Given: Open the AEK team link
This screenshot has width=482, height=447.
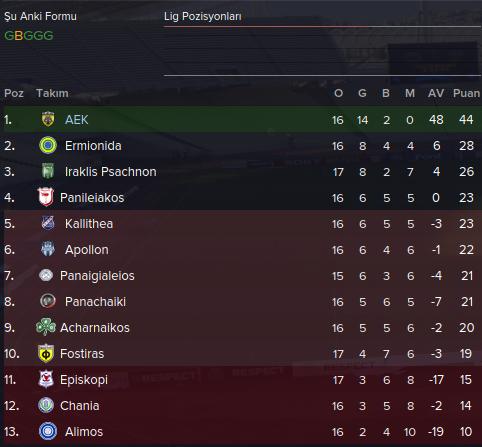Looking at the screenshot, I should click(x=77, y=120).
